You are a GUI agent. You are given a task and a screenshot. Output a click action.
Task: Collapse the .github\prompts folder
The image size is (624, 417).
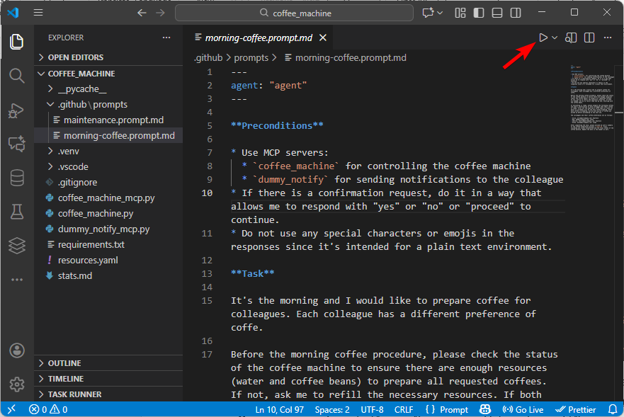[x=108, y=104]
